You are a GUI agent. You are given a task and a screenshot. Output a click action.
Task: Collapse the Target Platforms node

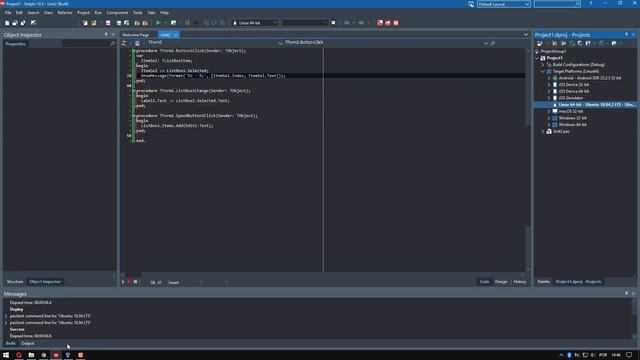(x=543, y=71)
